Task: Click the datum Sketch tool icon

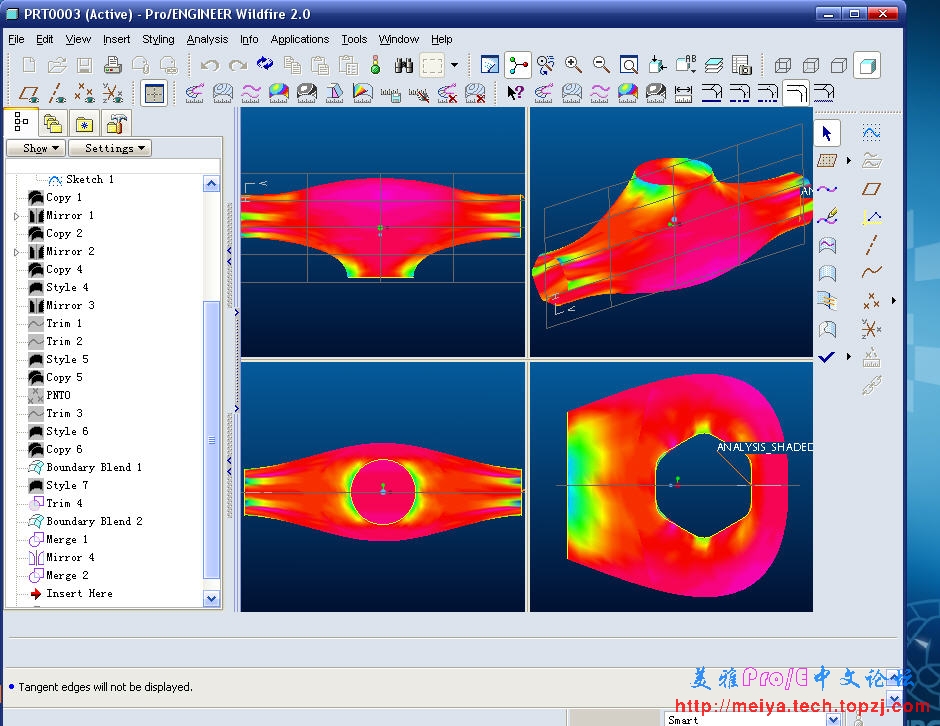Action: tap(871, 132)
